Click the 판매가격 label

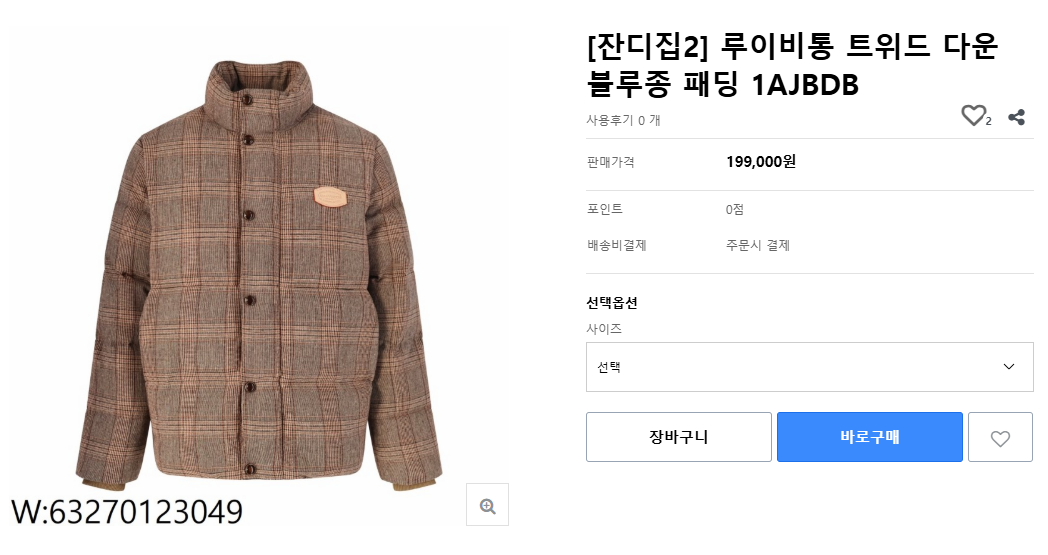(610, 162)
